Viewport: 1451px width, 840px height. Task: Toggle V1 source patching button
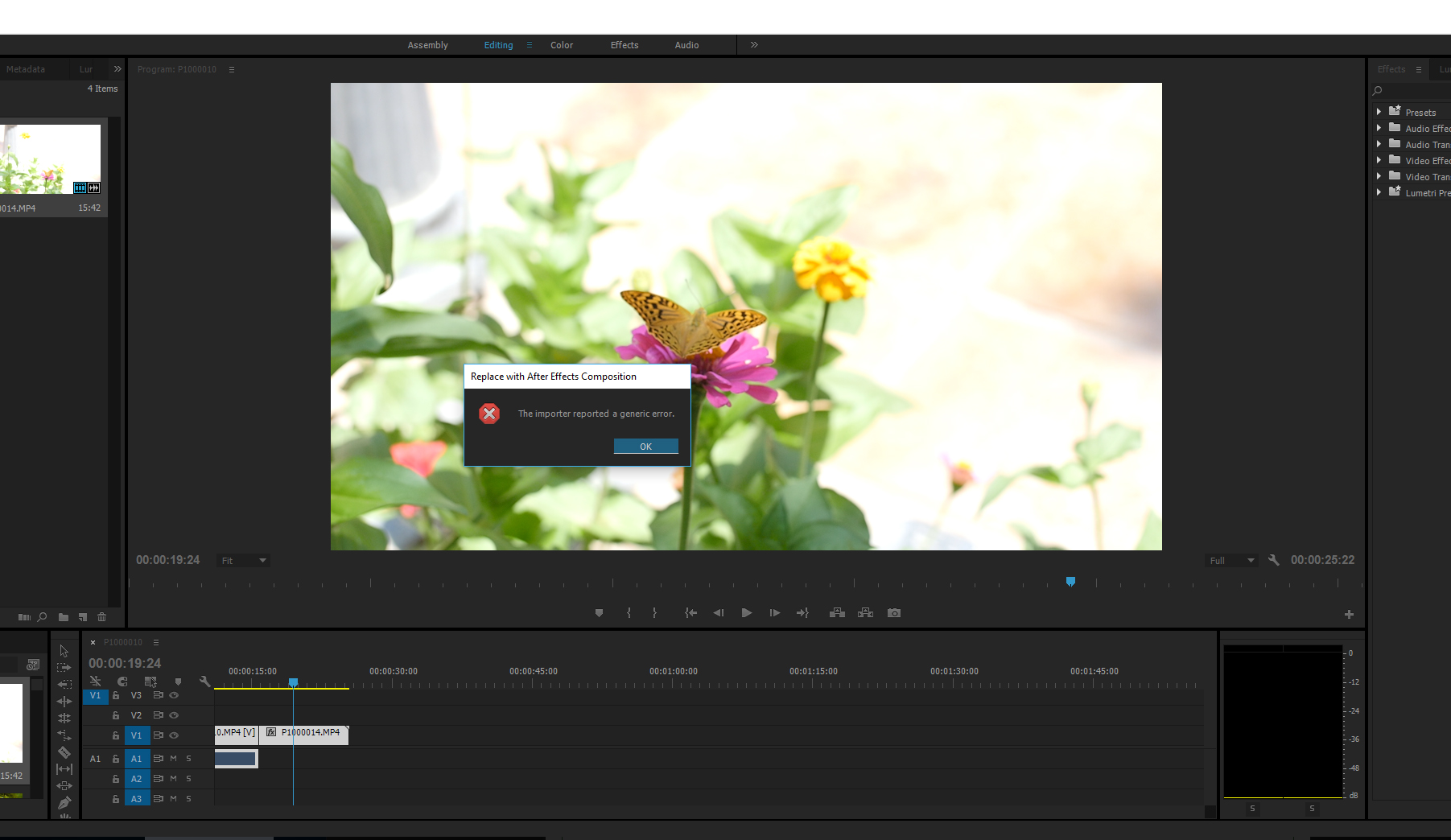(96, 696)
